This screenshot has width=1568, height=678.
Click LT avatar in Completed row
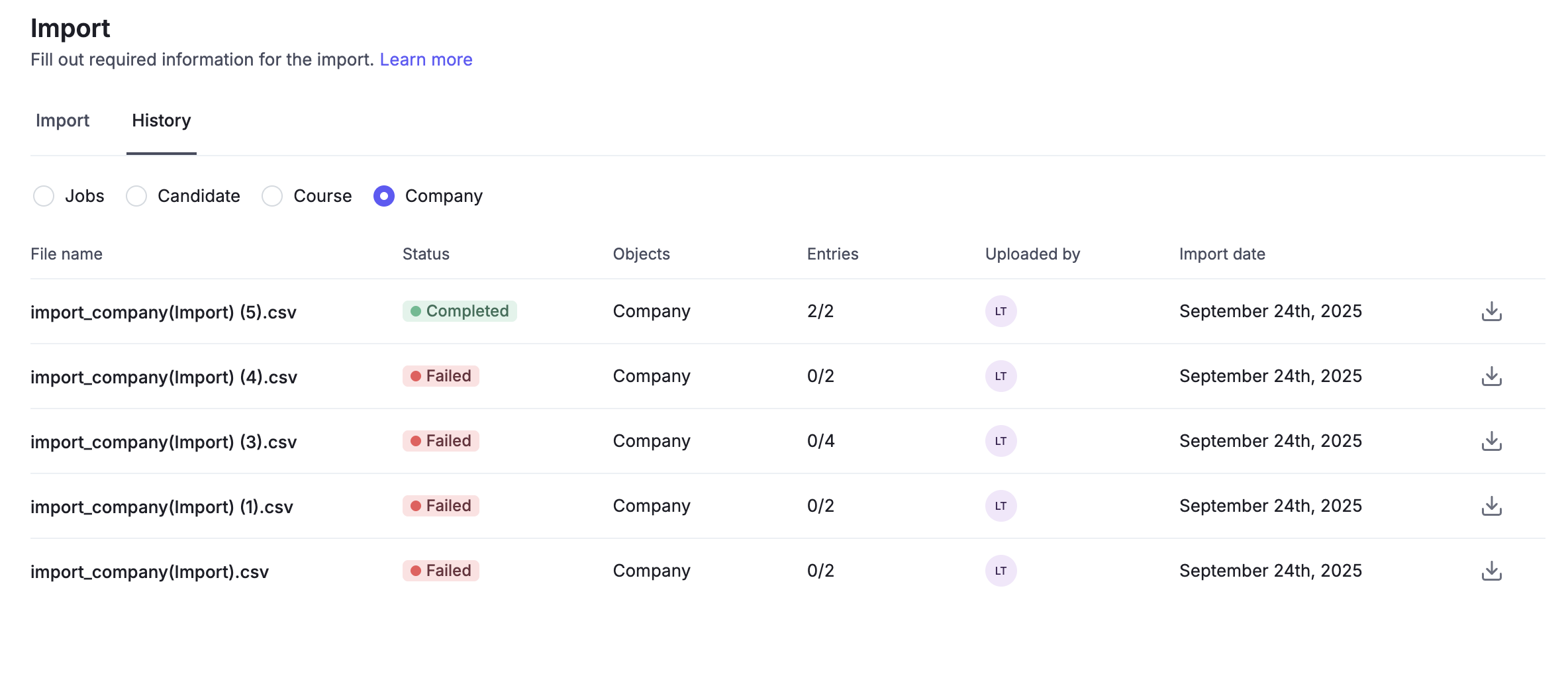(x=1001, y=311)
